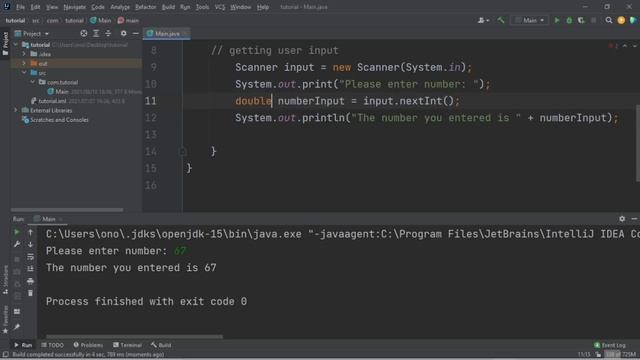Restore layout icon in Run panel

pos(17,311)
